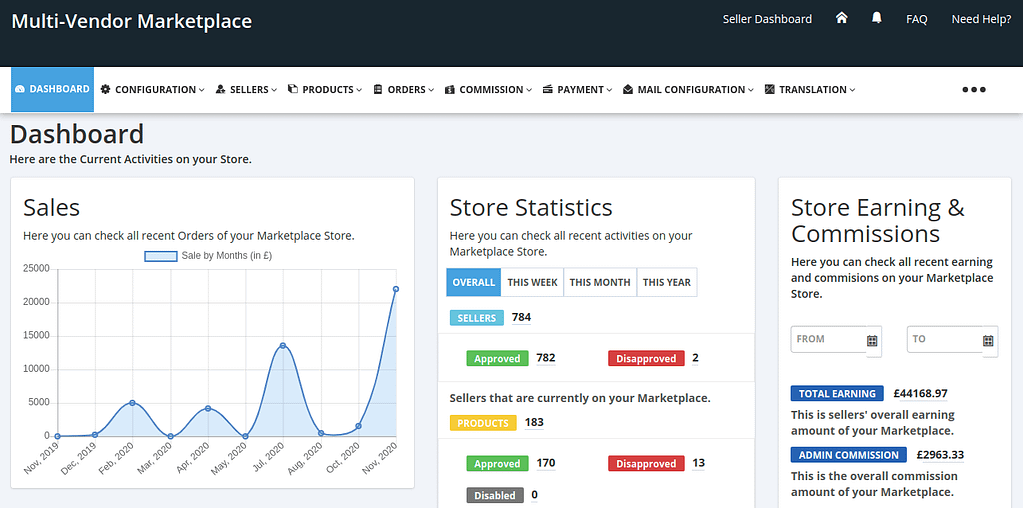Click the Disabled products badge
Viewport: 1023px width, 508px height.
coord(495,496)
